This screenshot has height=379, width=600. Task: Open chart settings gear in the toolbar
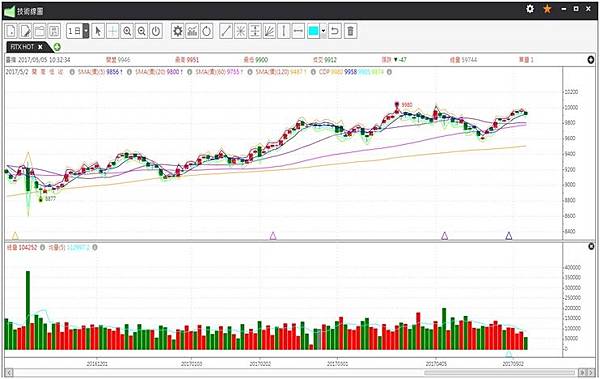tap(178, 31)
